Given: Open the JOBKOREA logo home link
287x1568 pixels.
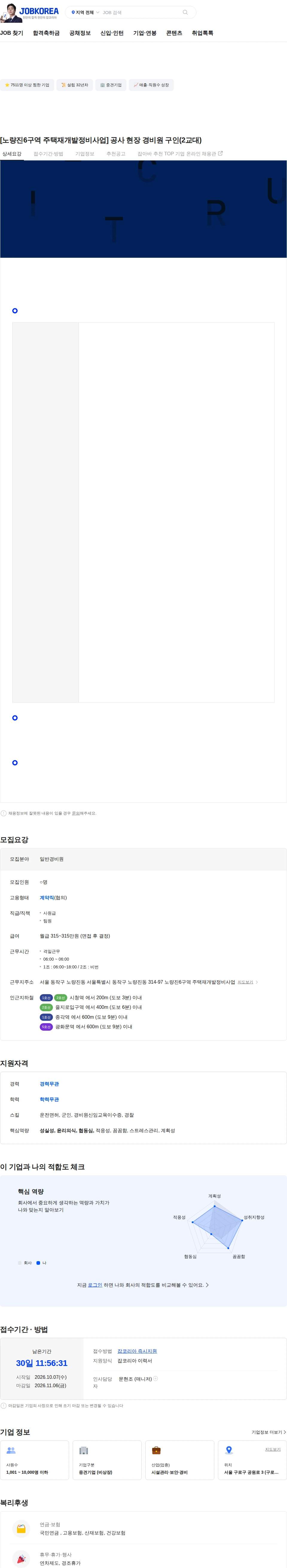Looking at the screenshot, I should coord(39,11).
